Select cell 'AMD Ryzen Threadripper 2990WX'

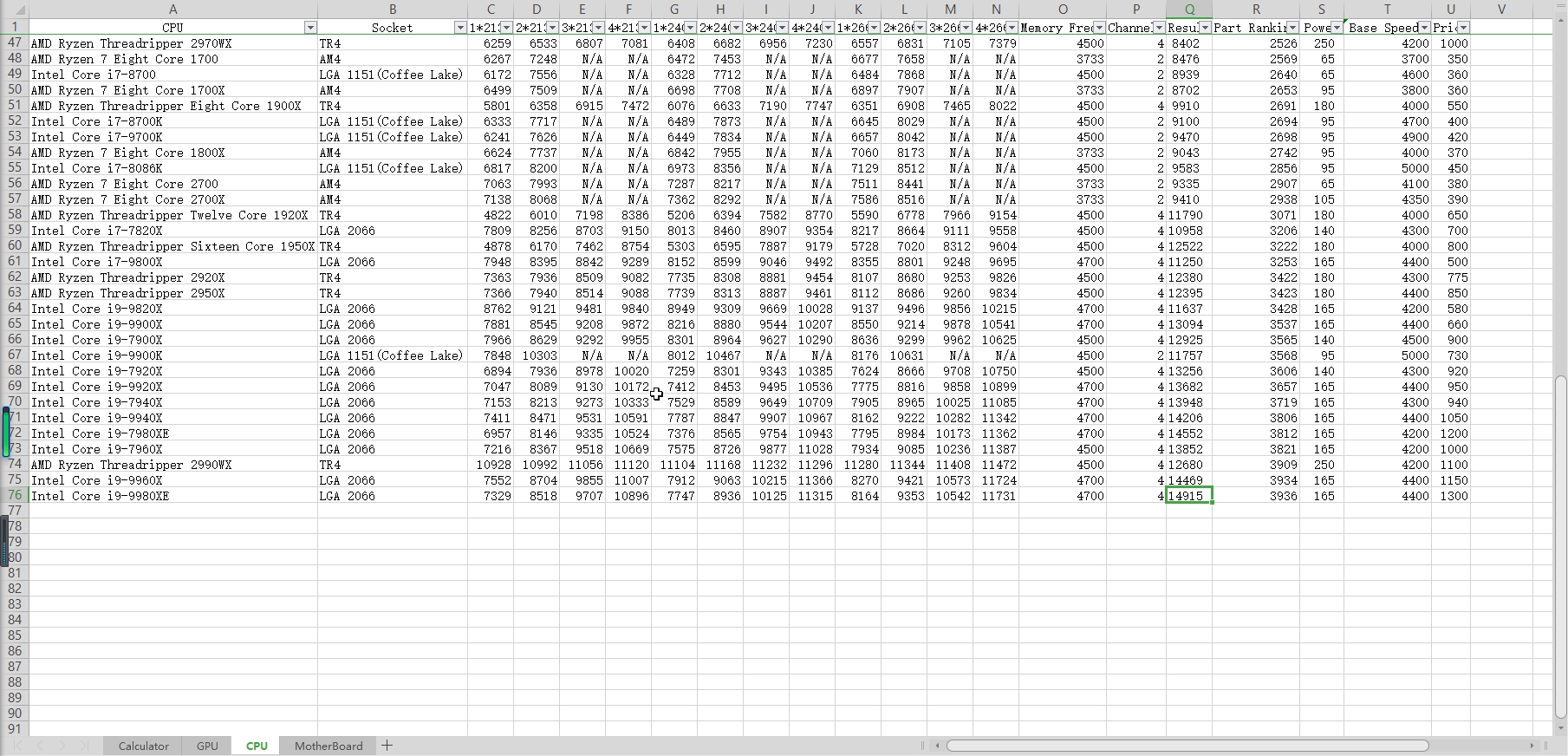173,465
